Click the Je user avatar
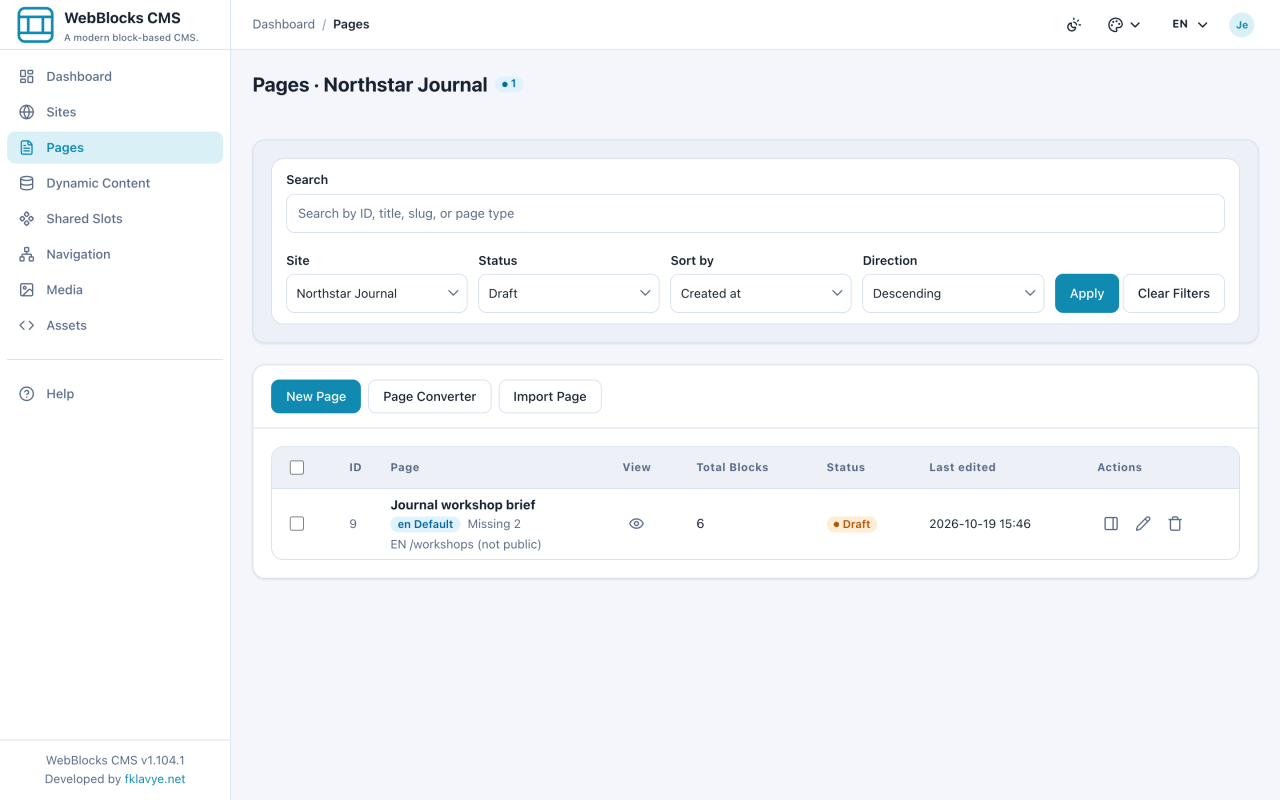 (x=1242, y=25)
